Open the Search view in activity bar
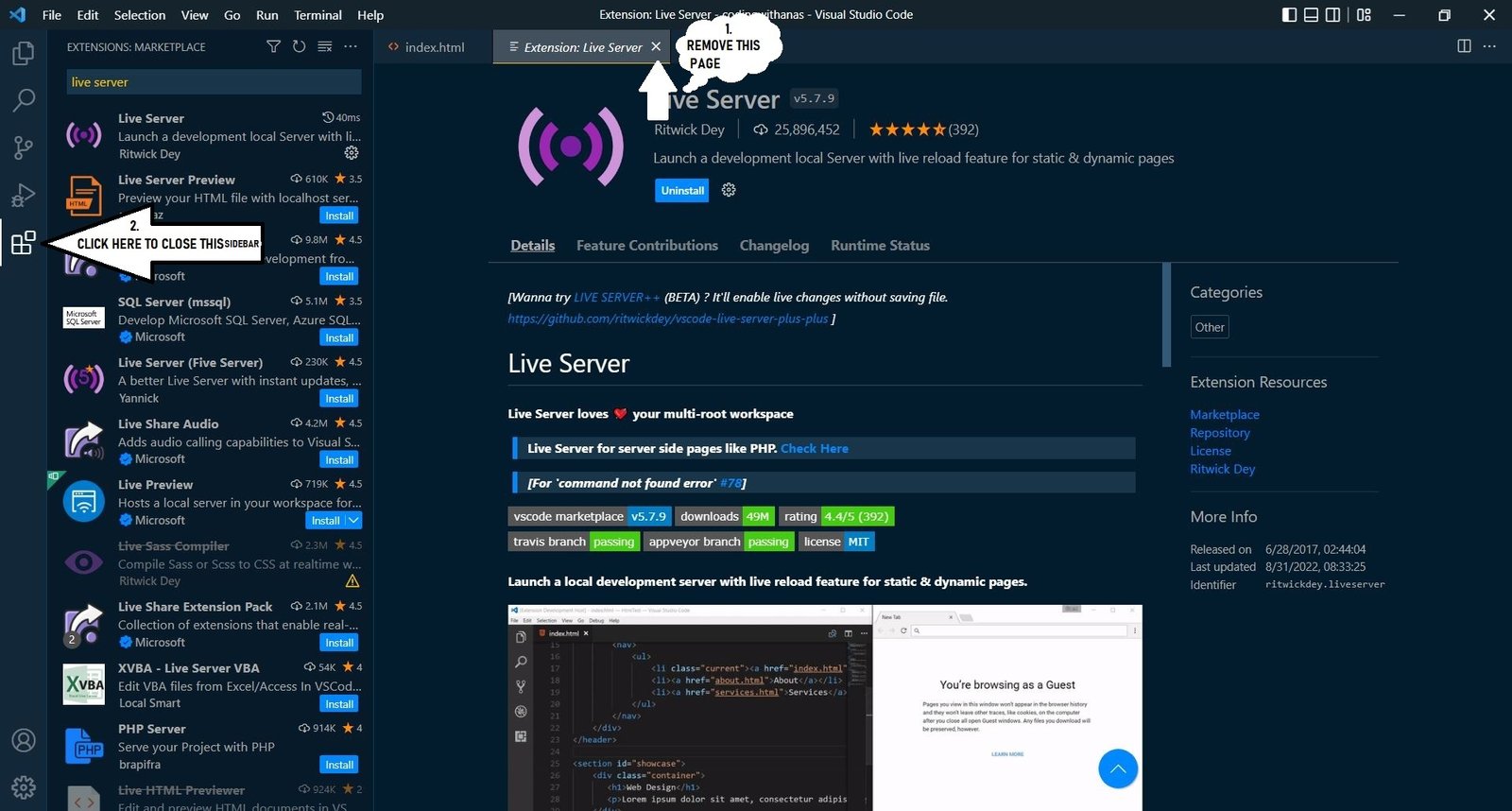The image size is (1512, 811). click(23, 99)
